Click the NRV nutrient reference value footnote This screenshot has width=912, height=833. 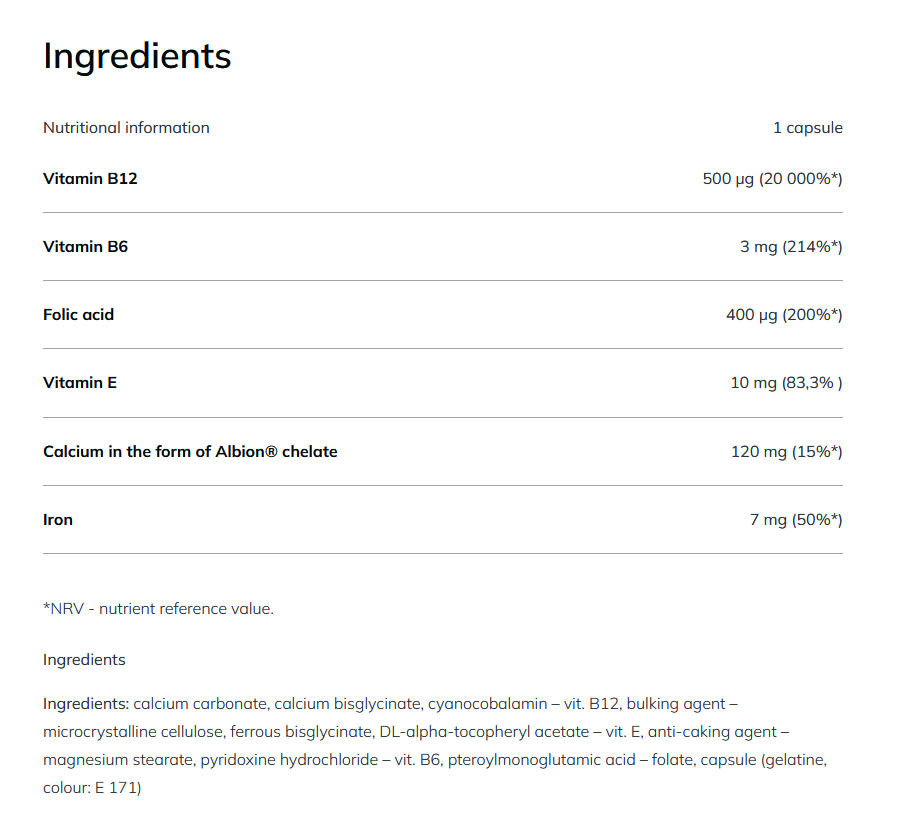click(158, 608)
